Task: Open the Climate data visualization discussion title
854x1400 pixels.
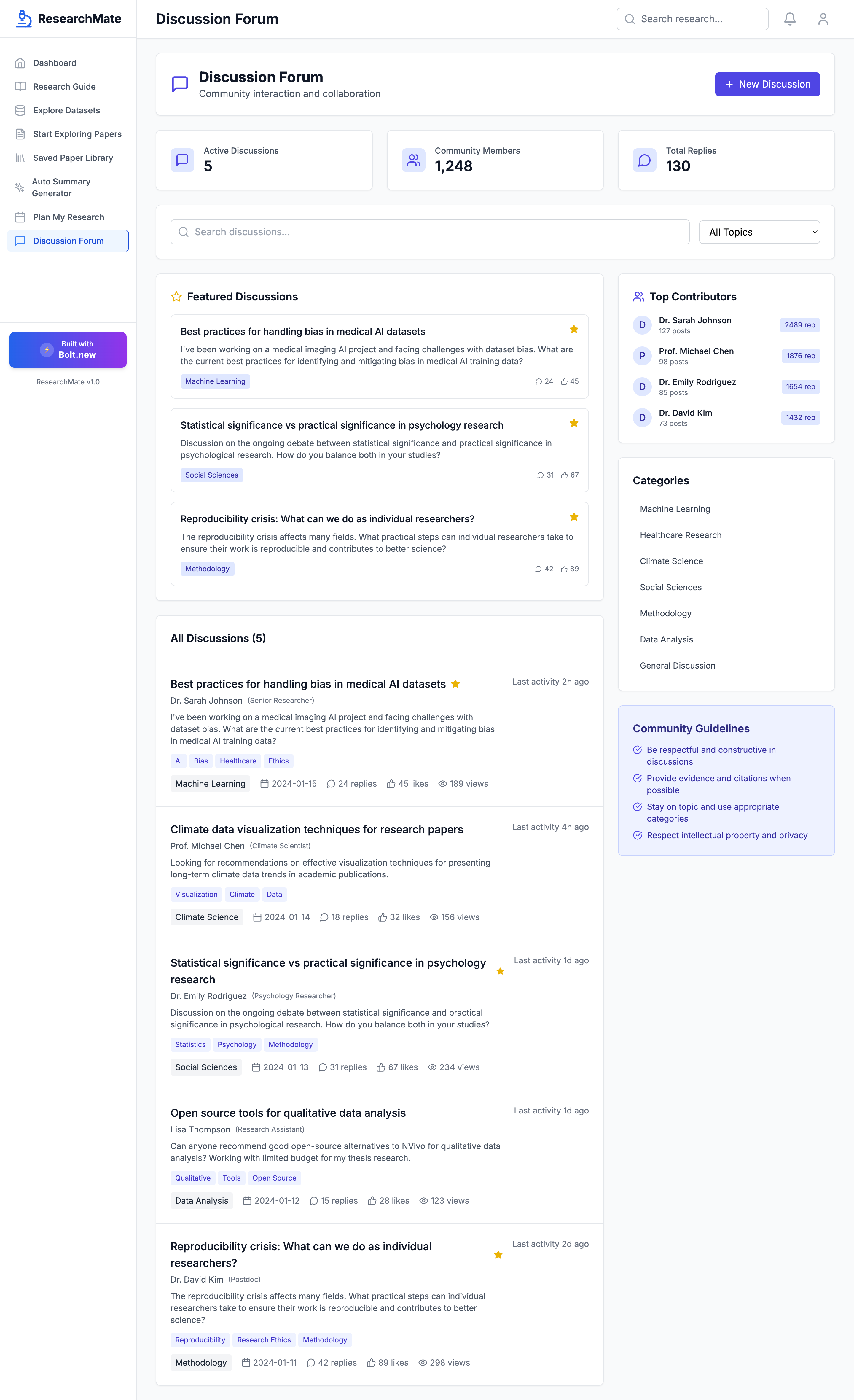Action: click(x=316, y=829)
